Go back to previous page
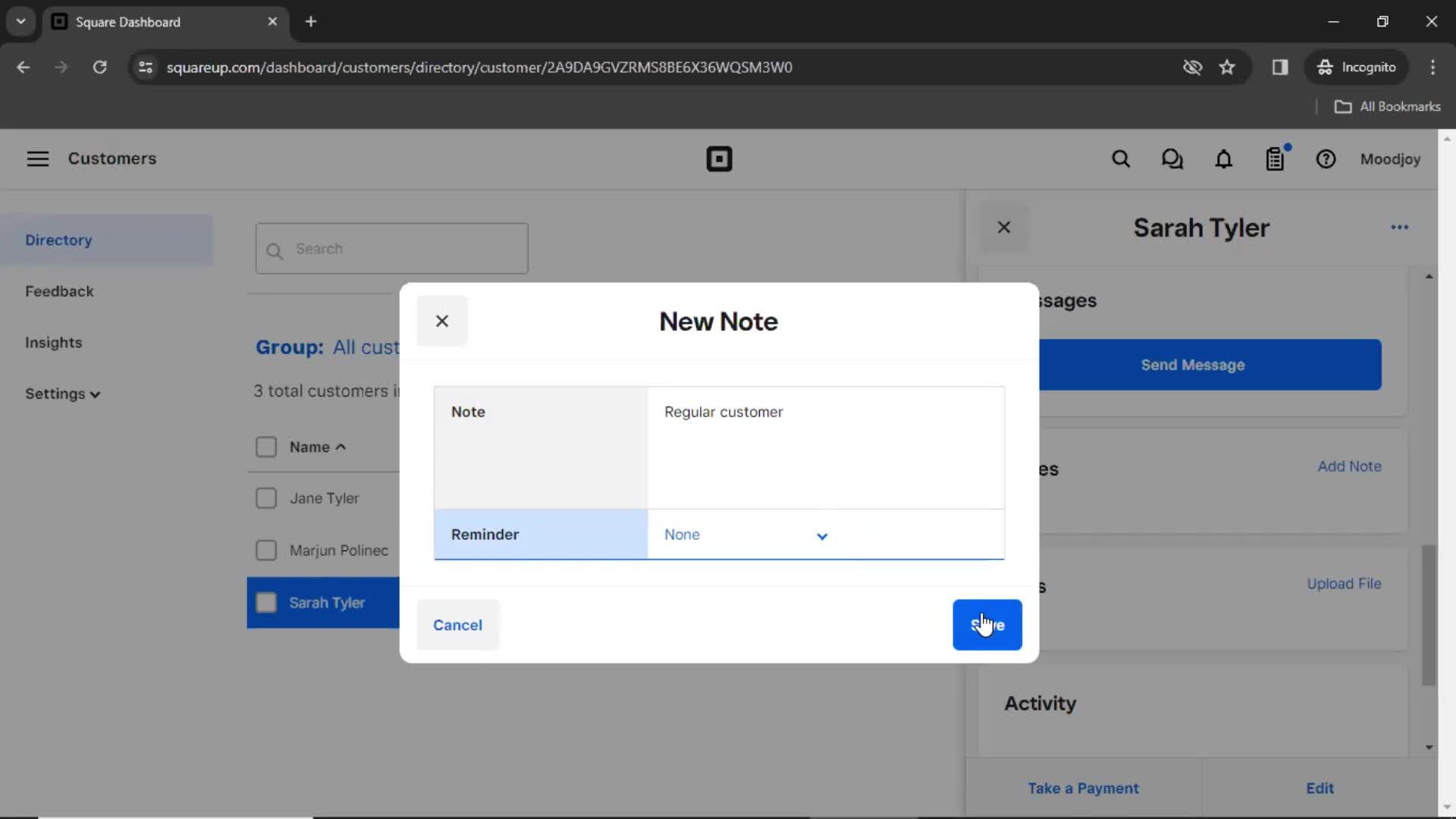The image size is (1456, 819). 24,67
